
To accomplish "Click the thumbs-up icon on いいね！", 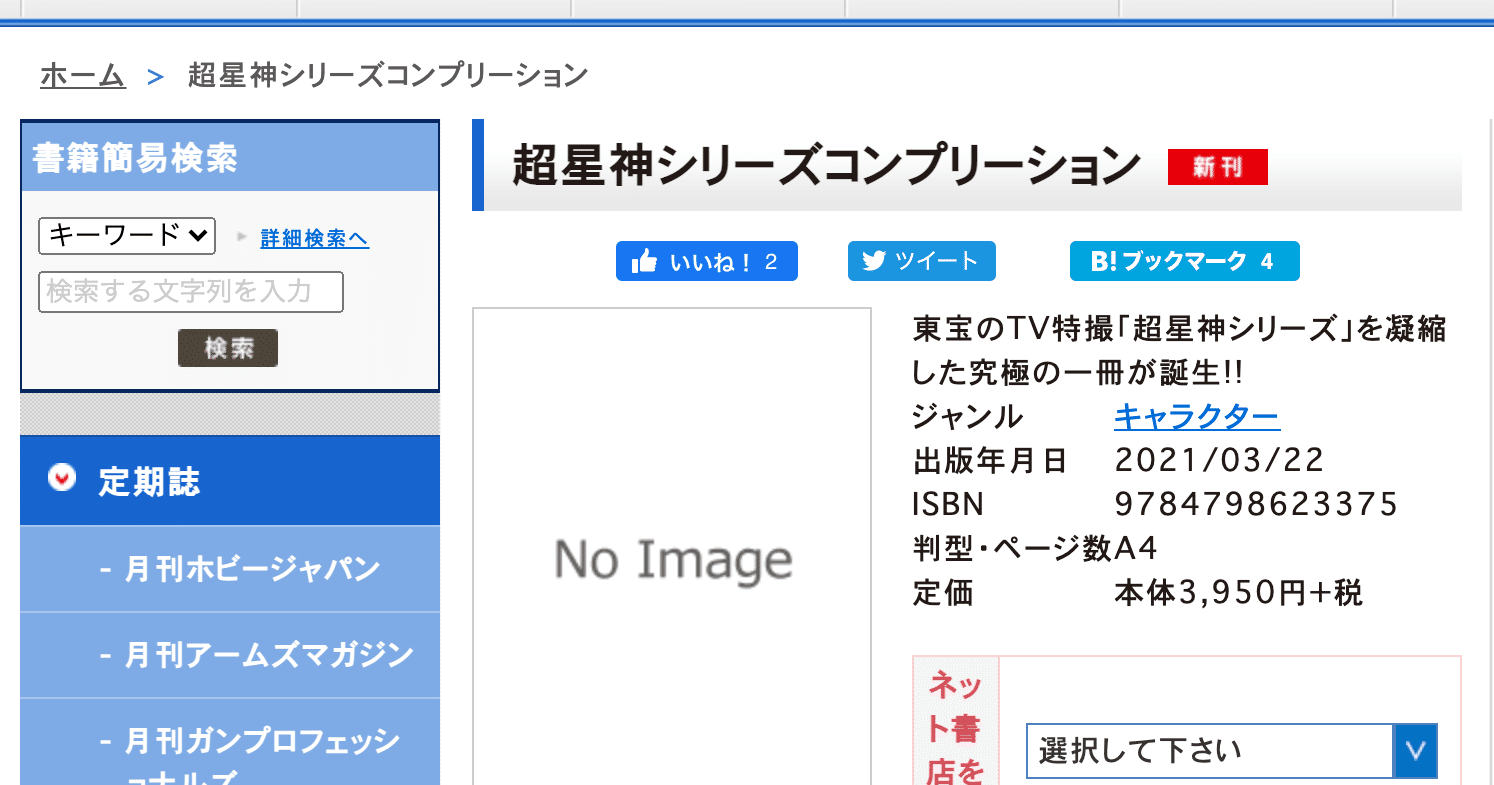I will click(645, 261).
